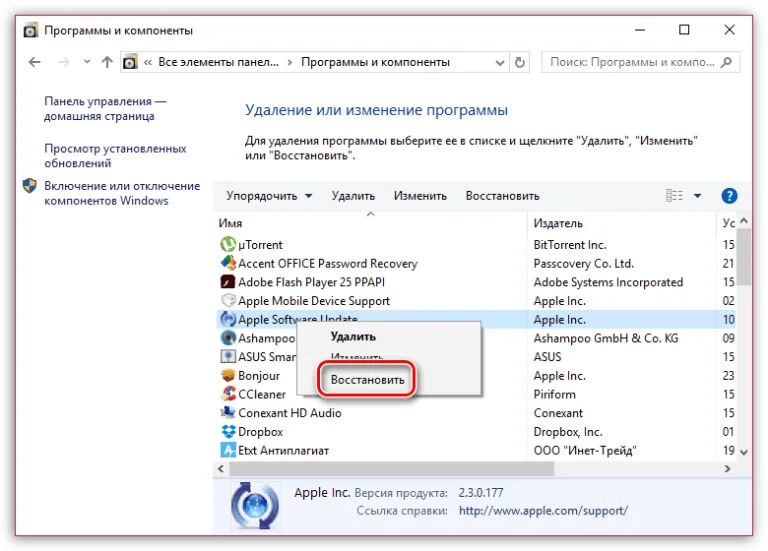Click the Dropbox program icon
Screen dimensions: 768x551
[228, 431]
